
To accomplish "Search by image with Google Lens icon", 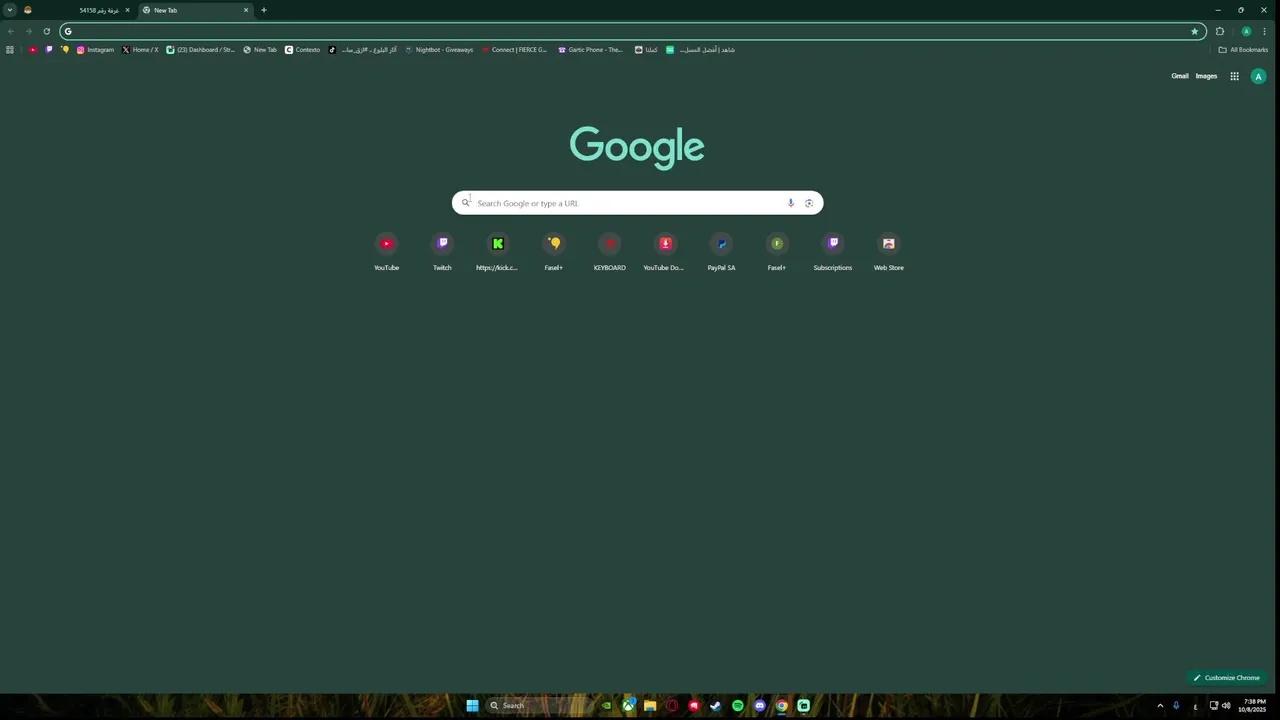I will (x=809, y=203).
